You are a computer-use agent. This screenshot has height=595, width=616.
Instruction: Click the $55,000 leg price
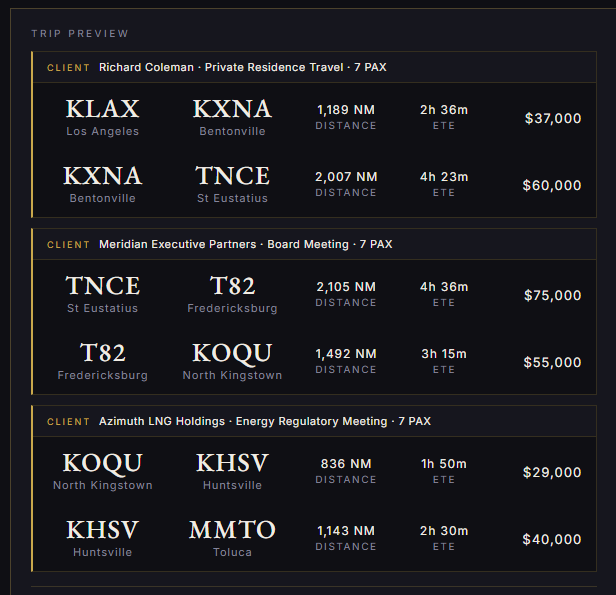coord(552,362)
